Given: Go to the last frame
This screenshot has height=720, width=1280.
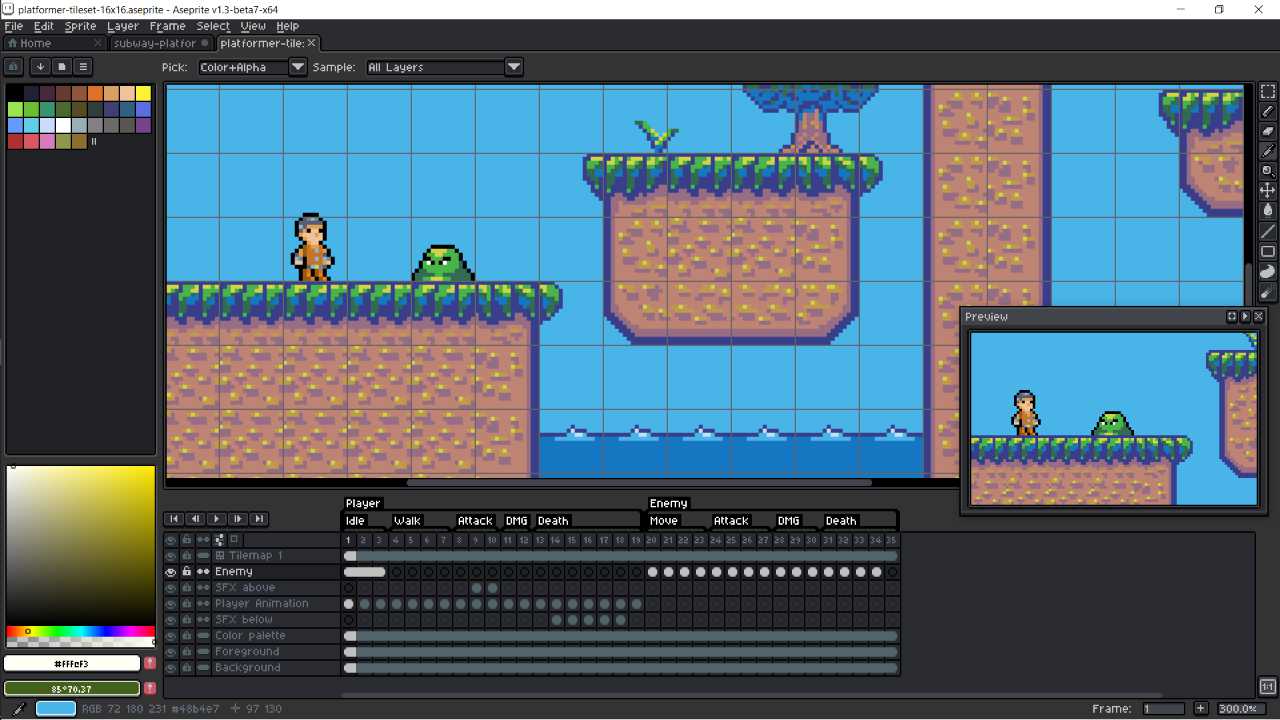Looking at the screenshot, I should pyautogui.click(x=258, y=519).
